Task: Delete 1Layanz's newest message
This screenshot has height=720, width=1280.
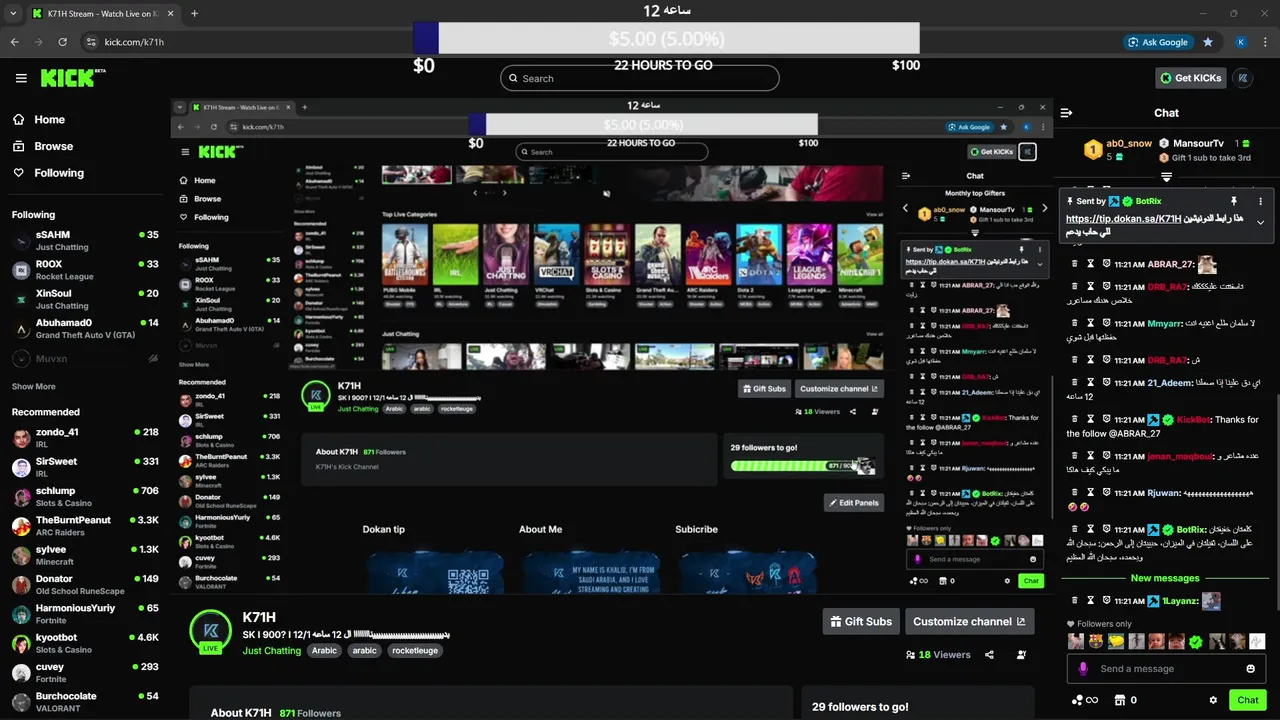Action: pos(1075,601)
